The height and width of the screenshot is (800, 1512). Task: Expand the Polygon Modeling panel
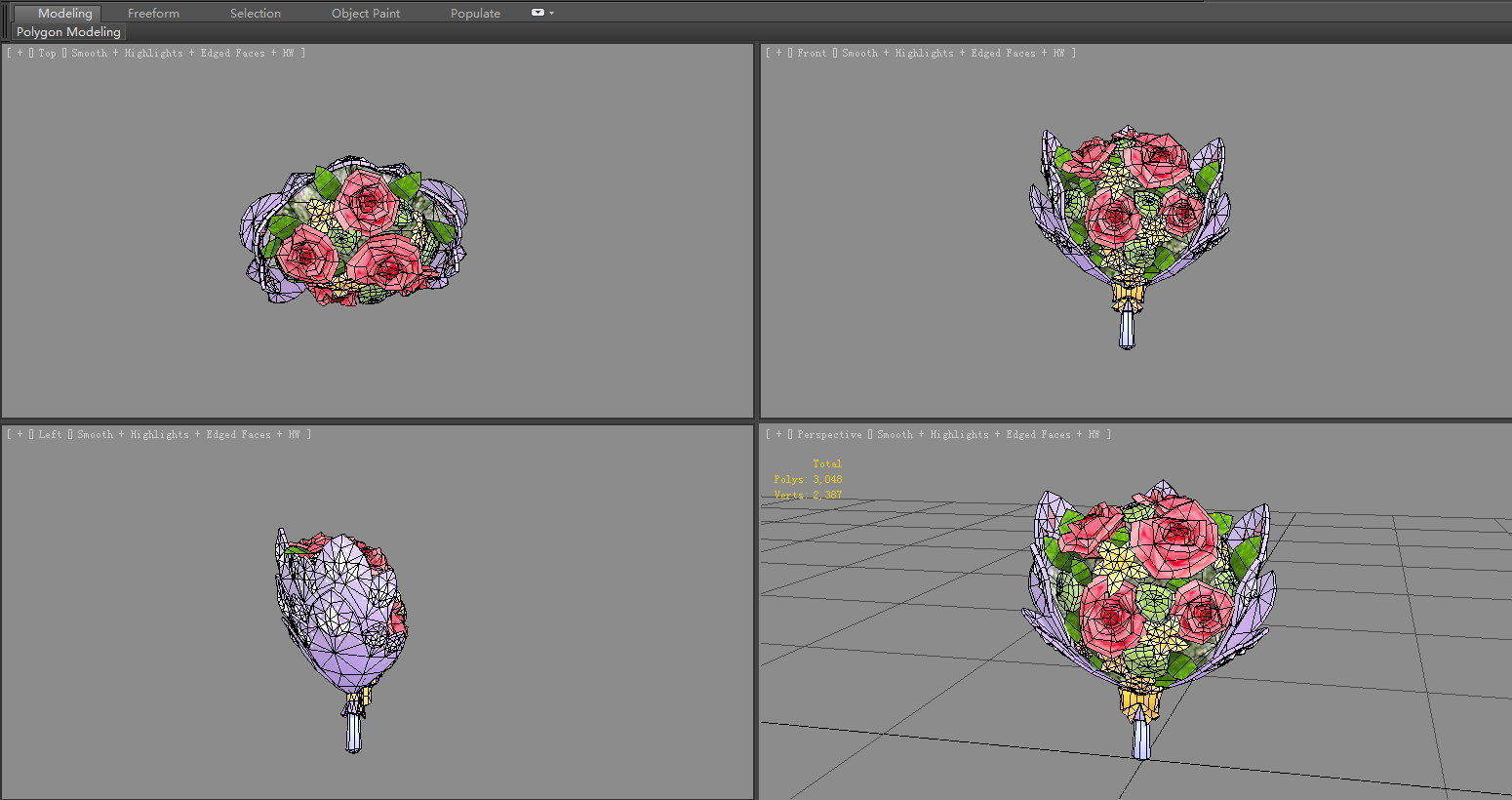[68, 32]
